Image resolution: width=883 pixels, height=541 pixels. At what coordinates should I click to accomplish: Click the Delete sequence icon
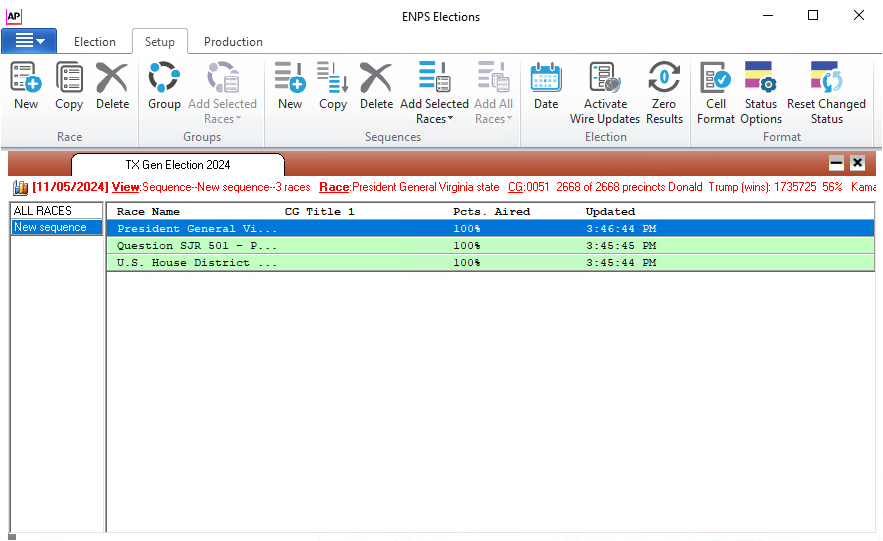pos(376,77)
